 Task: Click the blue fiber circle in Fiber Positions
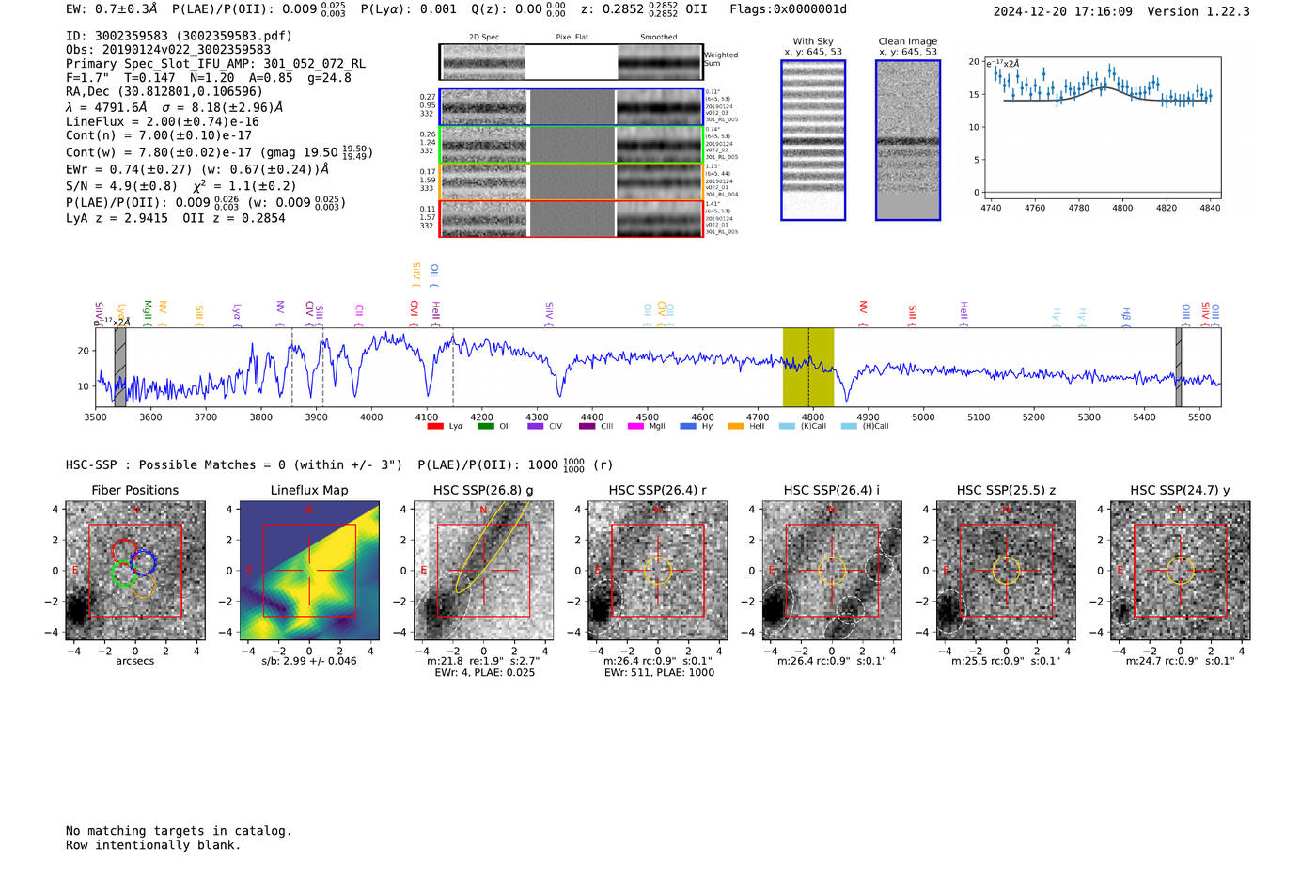143,562
